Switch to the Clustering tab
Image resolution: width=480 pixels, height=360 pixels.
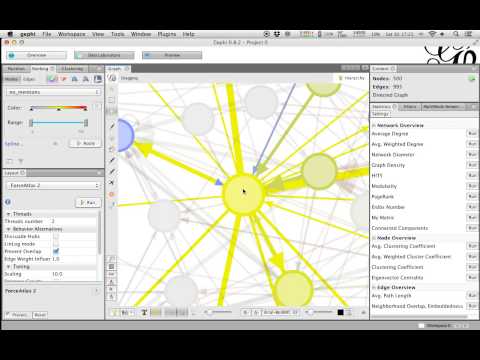(x=72, y=69)
